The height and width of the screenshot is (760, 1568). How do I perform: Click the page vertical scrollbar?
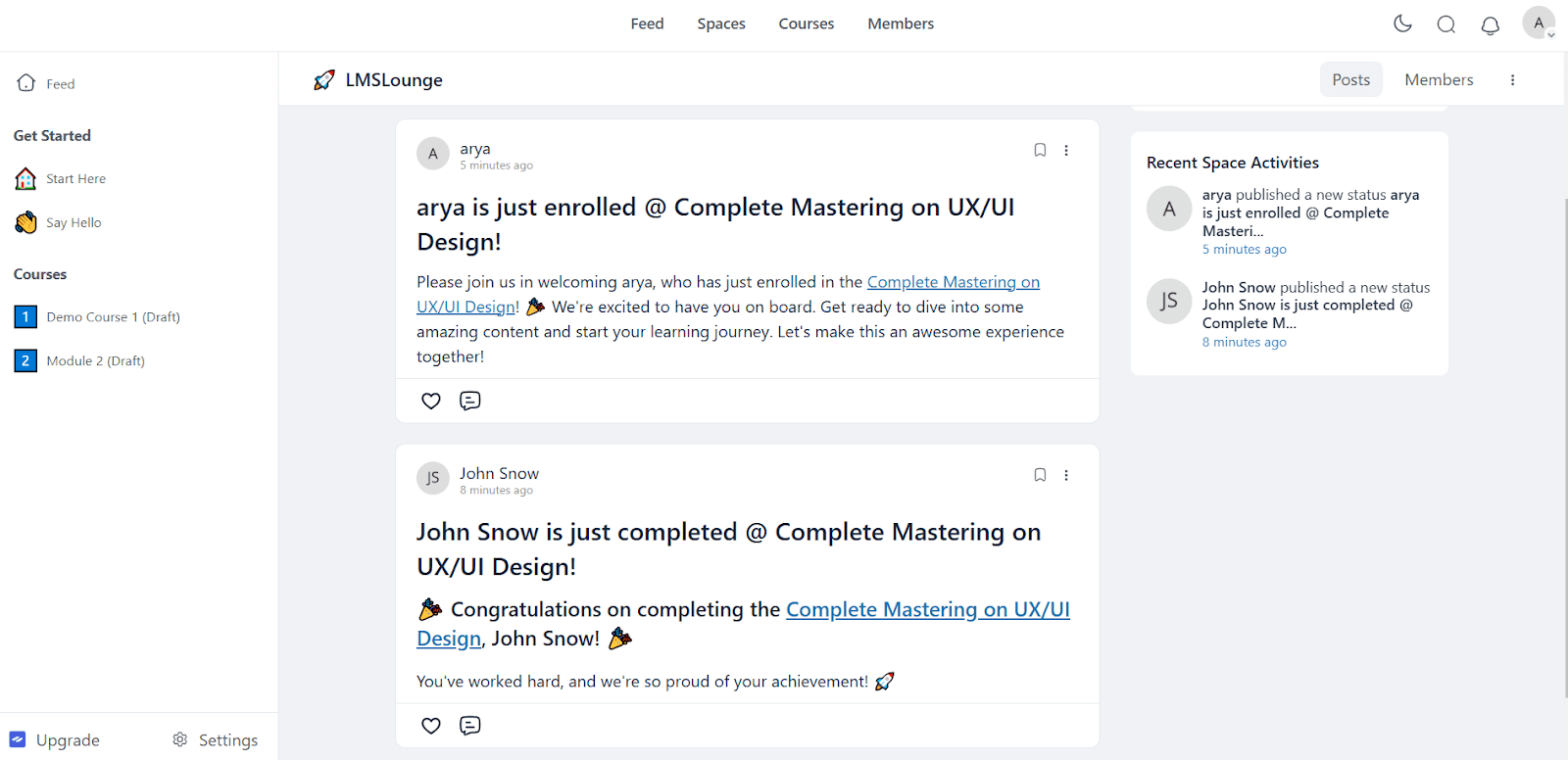pos(1564,448)
